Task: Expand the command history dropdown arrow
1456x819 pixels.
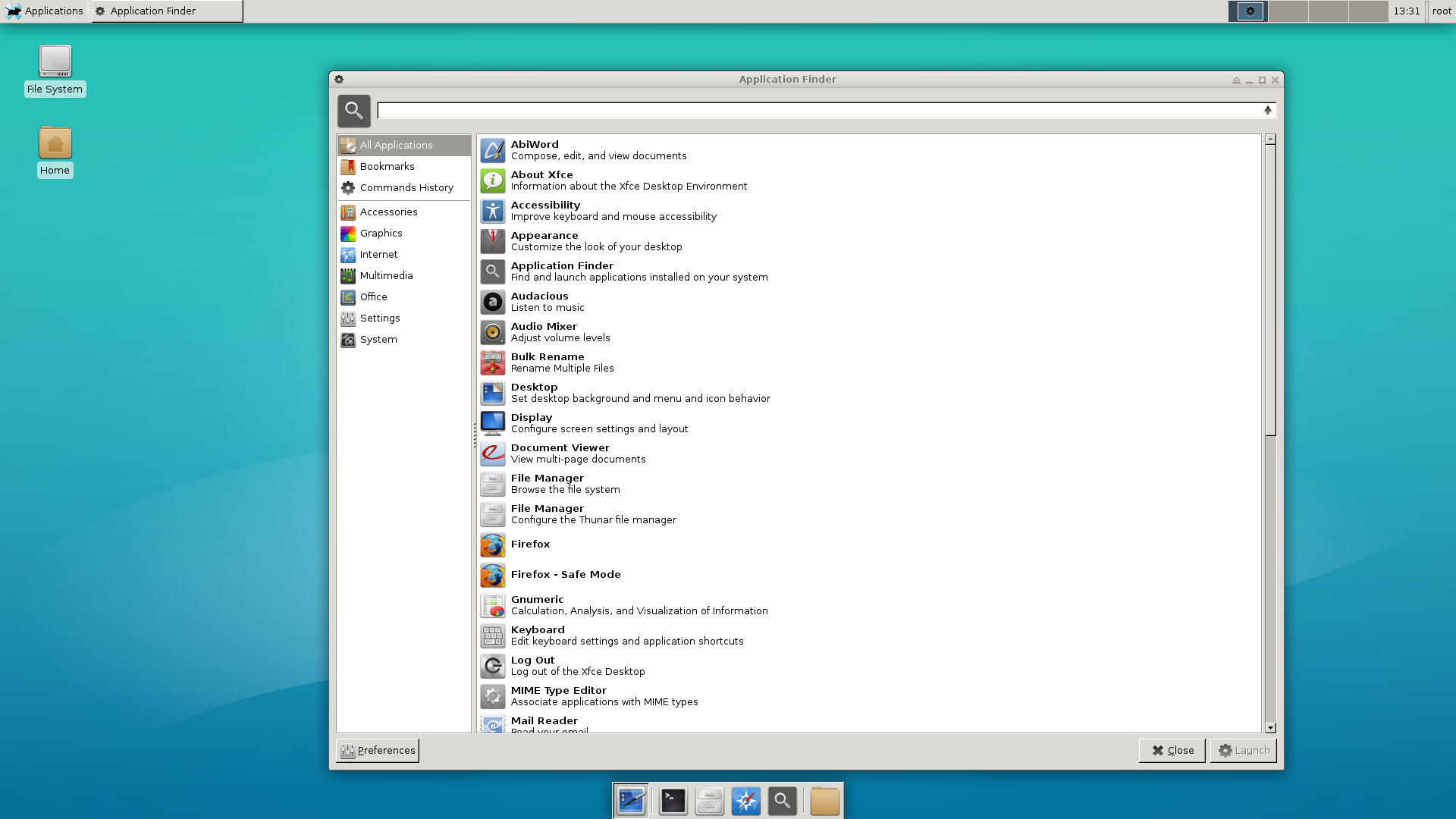Action: [1268, 111]
